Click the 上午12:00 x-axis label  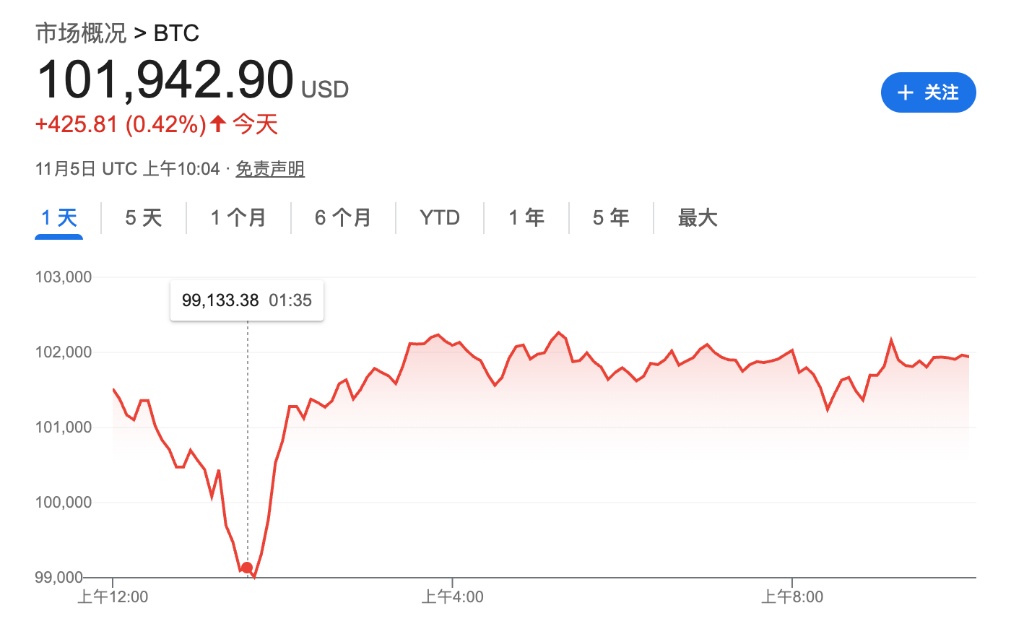[x=113, y=597]
